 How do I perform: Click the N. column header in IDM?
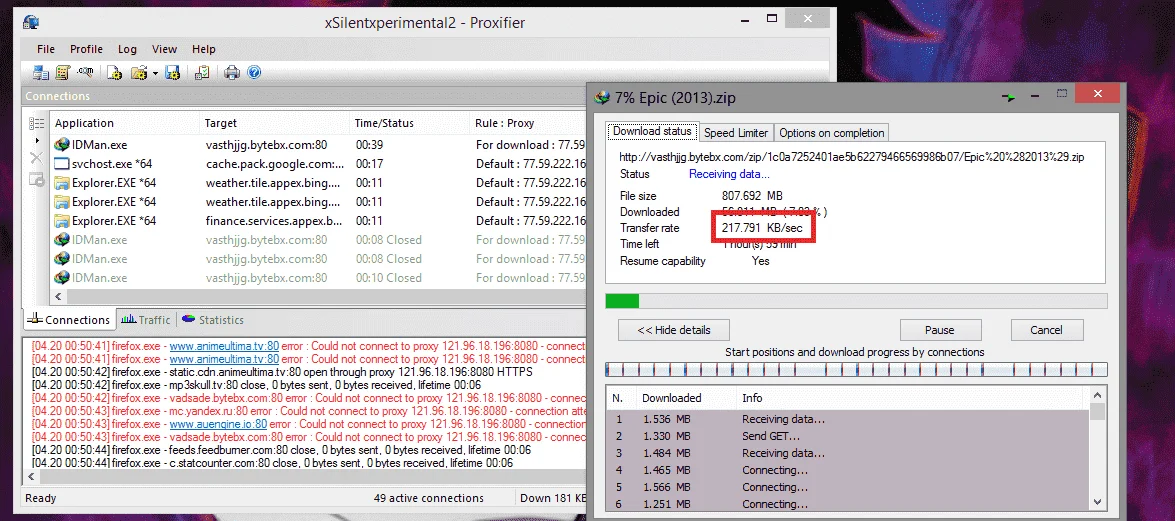click(x=620, y=398)
